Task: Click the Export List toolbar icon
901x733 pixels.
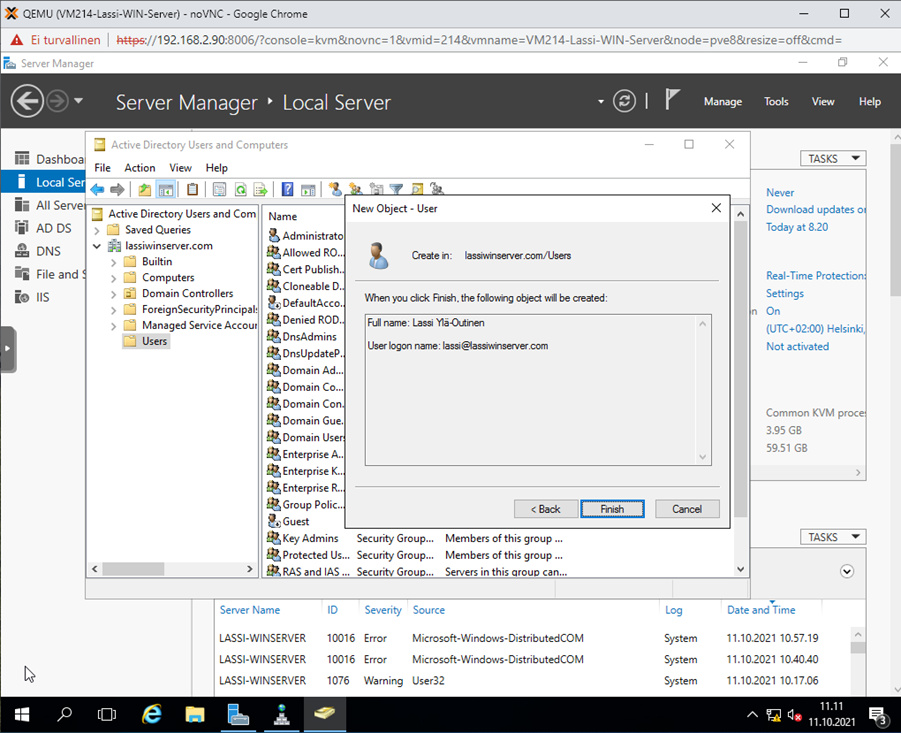Action: click(260, 189)
